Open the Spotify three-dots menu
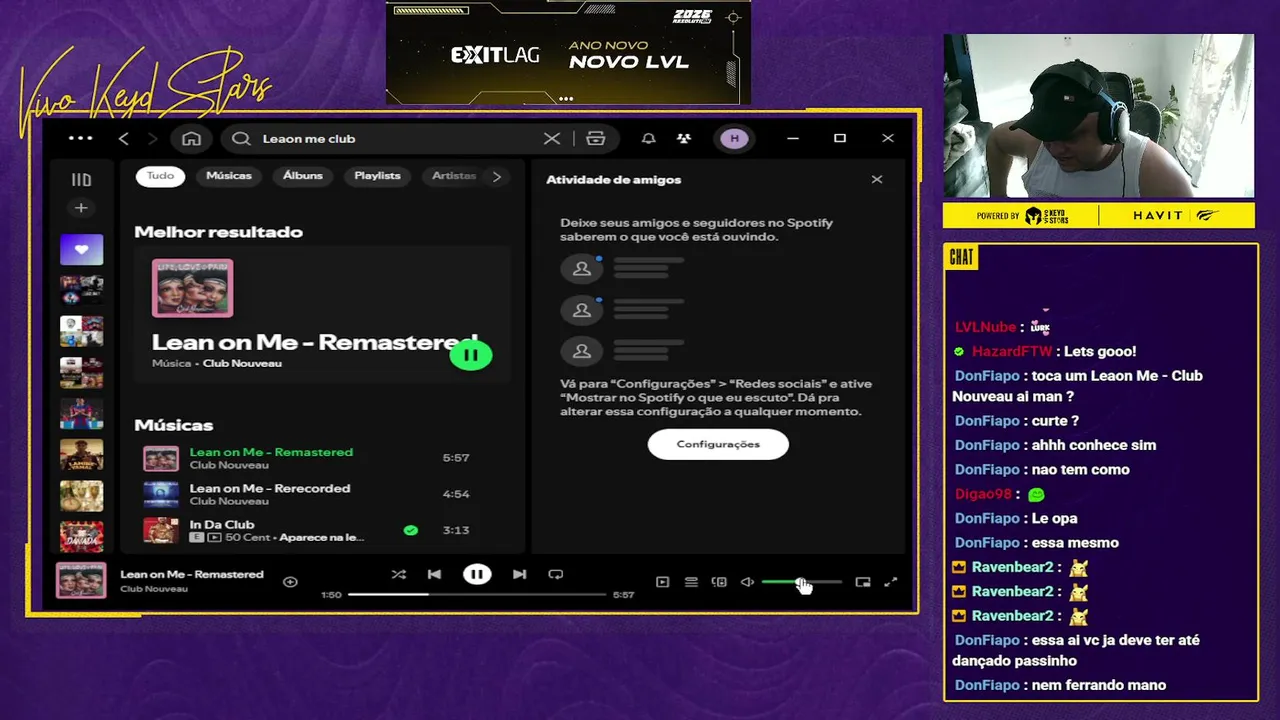This screenshot has width=1280, height=720. pyautogui.click(x=80, y=138)
